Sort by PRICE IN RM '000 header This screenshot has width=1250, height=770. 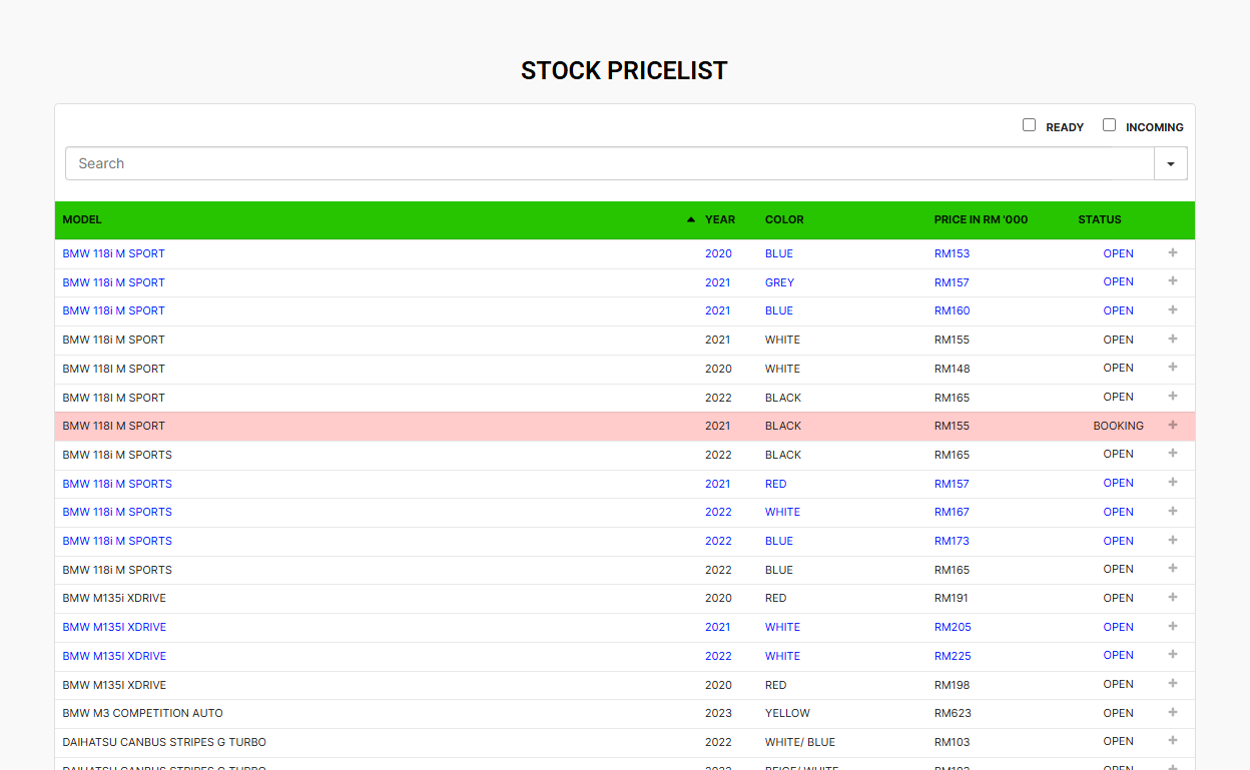[980, 220]
